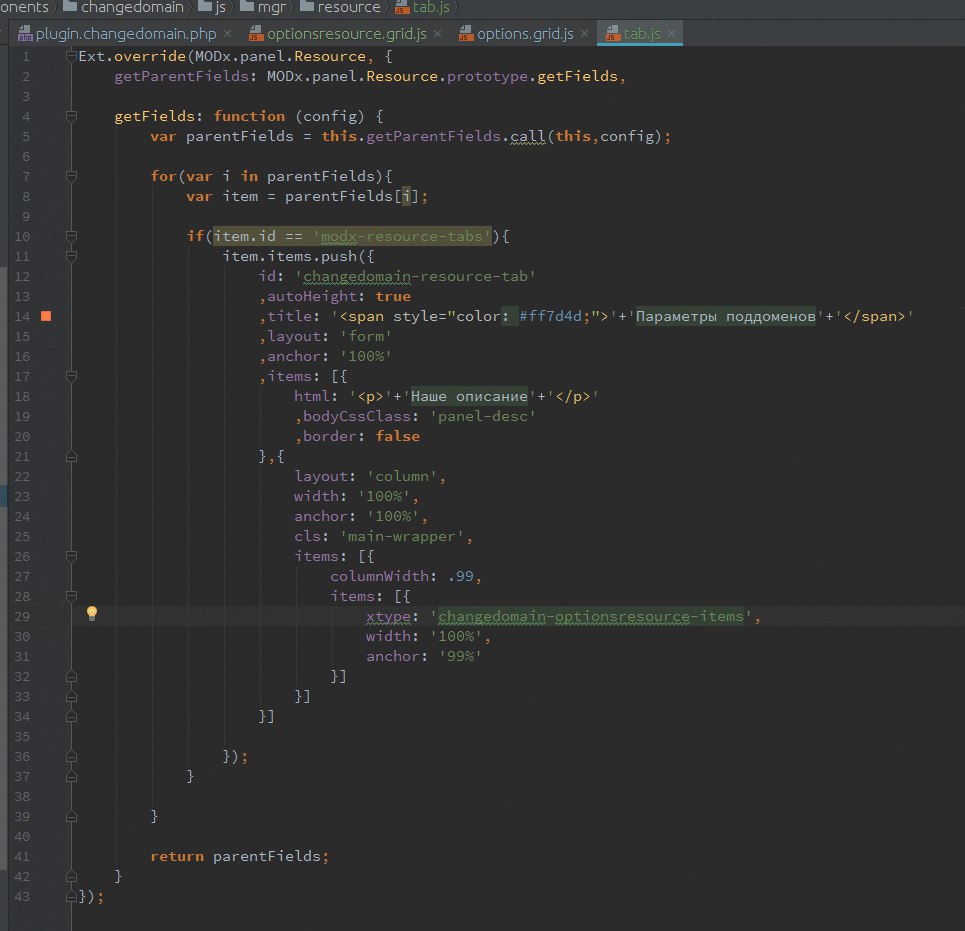The width and height of the screenshot is (965, 931).
Task: Click the 'Наше описание' string
Action: (469, 396)
